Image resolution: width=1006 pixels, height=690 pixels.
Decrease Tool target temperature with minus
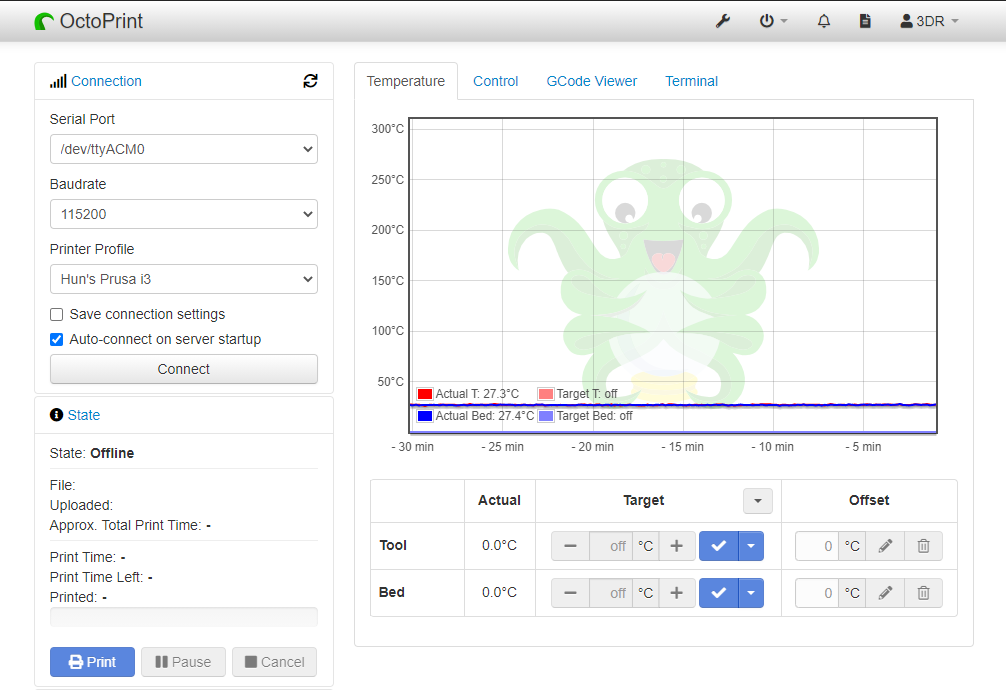click(x=570, y=546)
